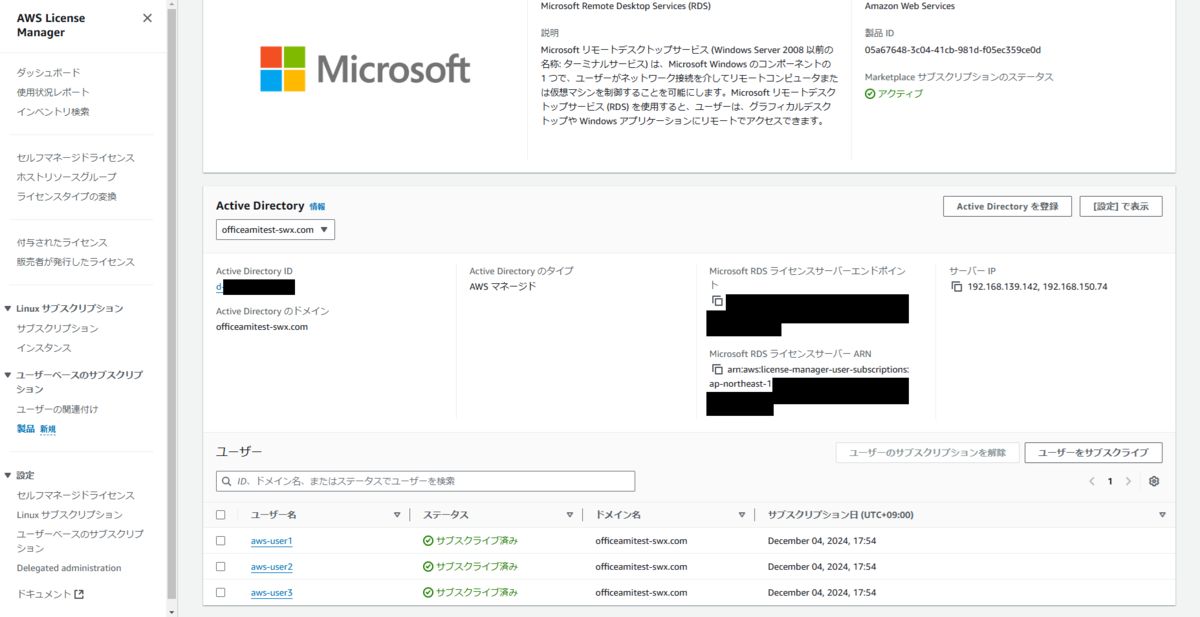
Task: Sort users by ユーザー名 column arrow
Action: click(x=397, y=515)
